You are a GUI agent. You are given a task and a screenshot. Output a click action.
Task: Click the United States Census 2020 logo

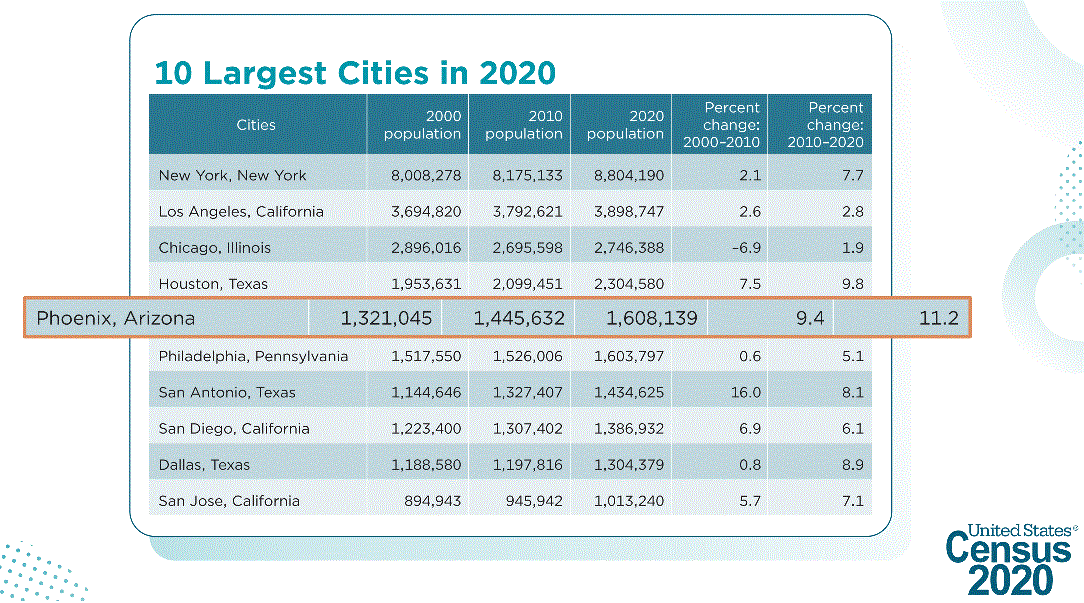1011,559
